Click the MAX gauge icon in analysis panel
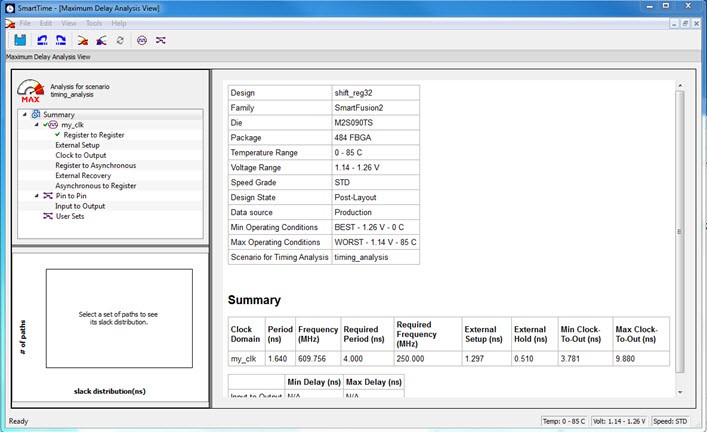The height and width of the screenshot is (432, 707). 30,91
